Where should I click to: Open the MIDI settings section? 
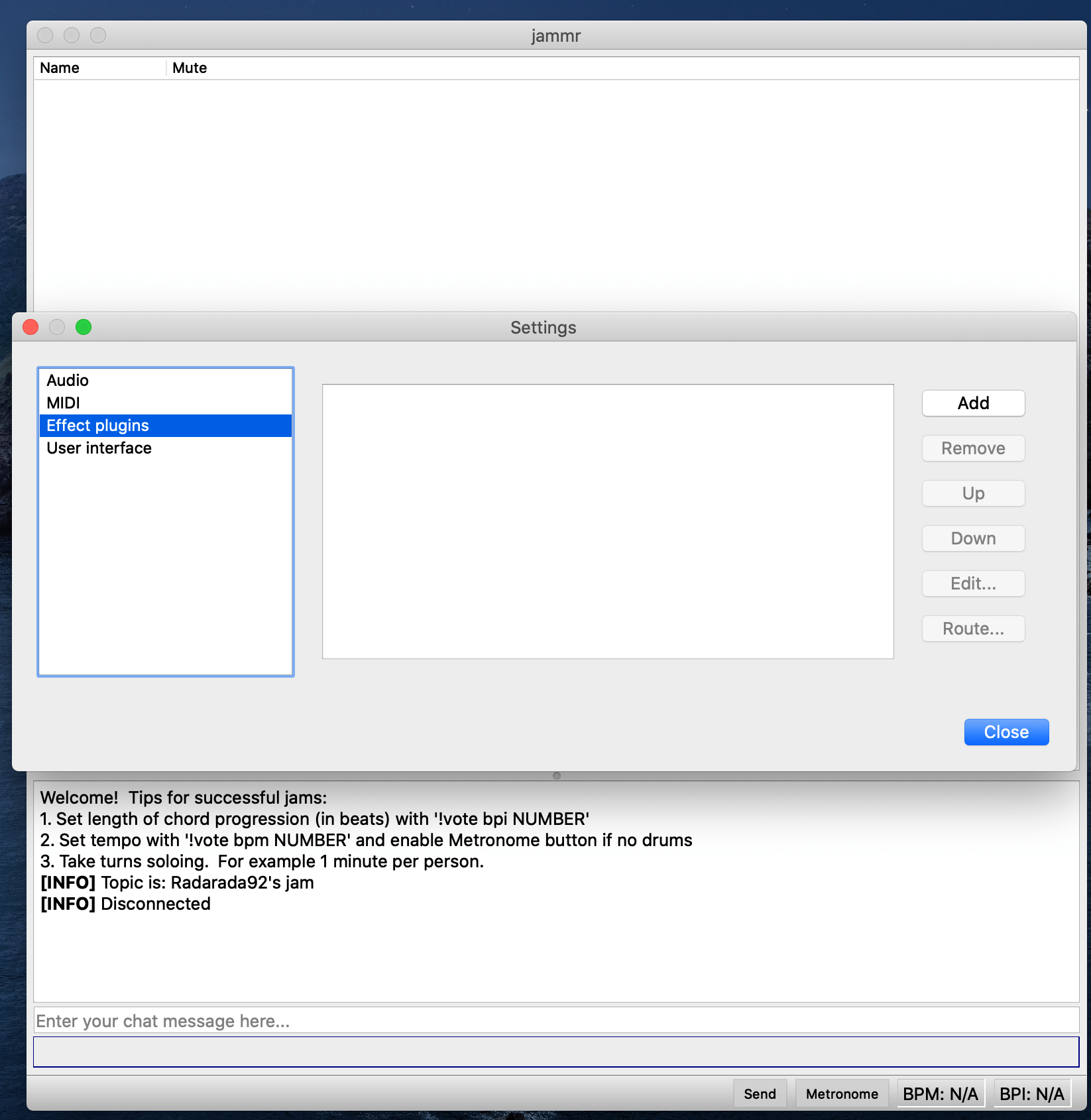point(64,403)
